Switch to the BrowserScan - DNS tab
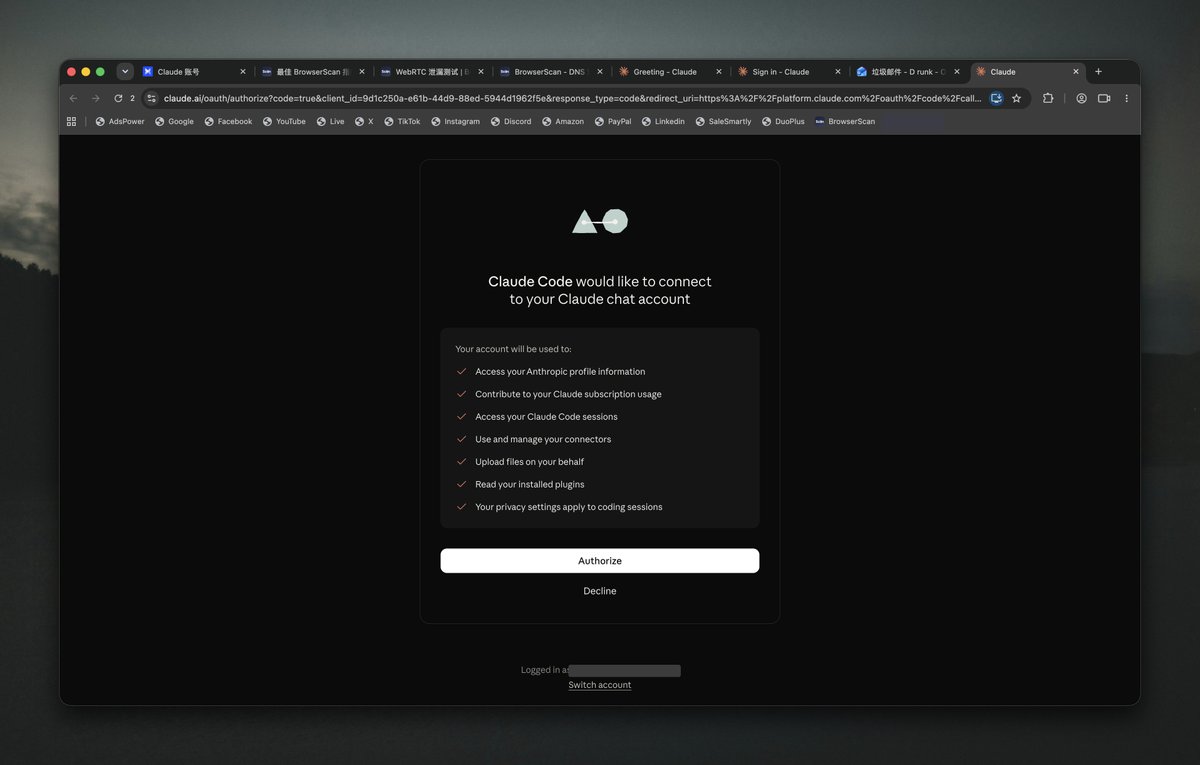The height and width of the screenshot is (765, 1200). click(x=551, y=72)
